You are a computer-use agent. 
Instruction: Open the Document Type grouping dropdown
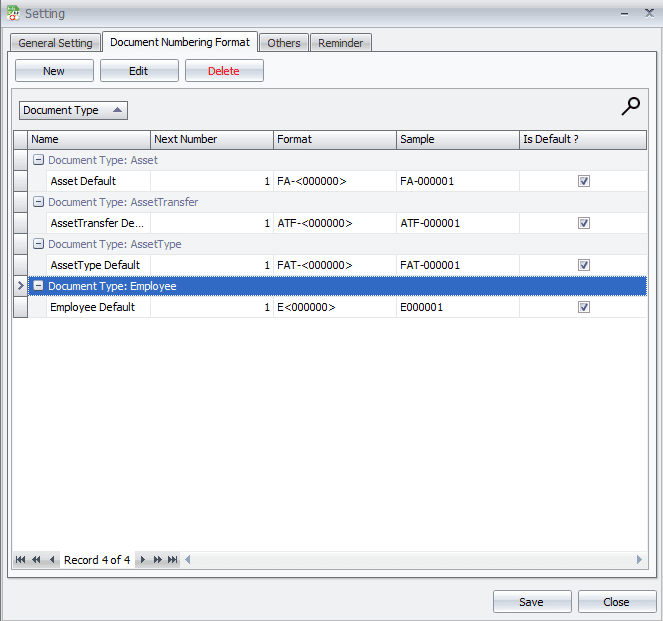coord(74,110)
